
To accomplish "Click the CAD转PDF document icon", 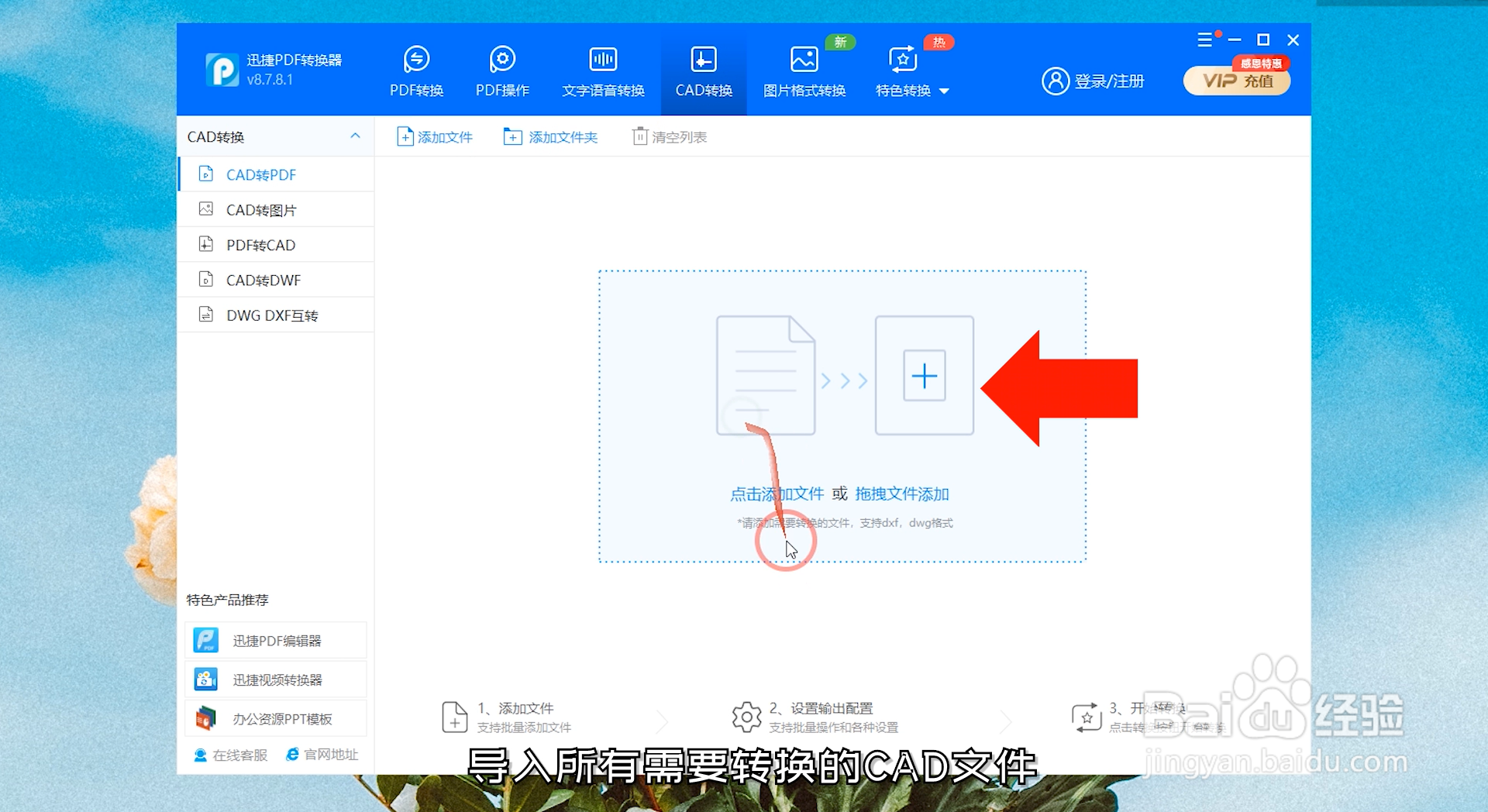I will (205, 174).
